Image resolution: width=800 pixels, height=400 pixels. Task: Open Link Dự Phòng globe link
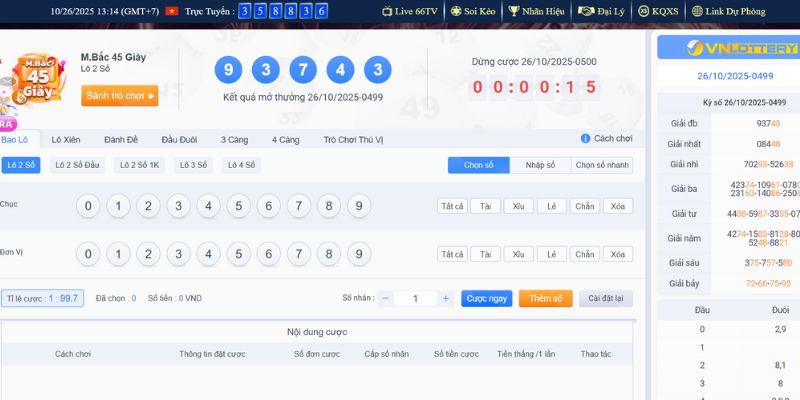pyautogui.click(x=729, y=11)
